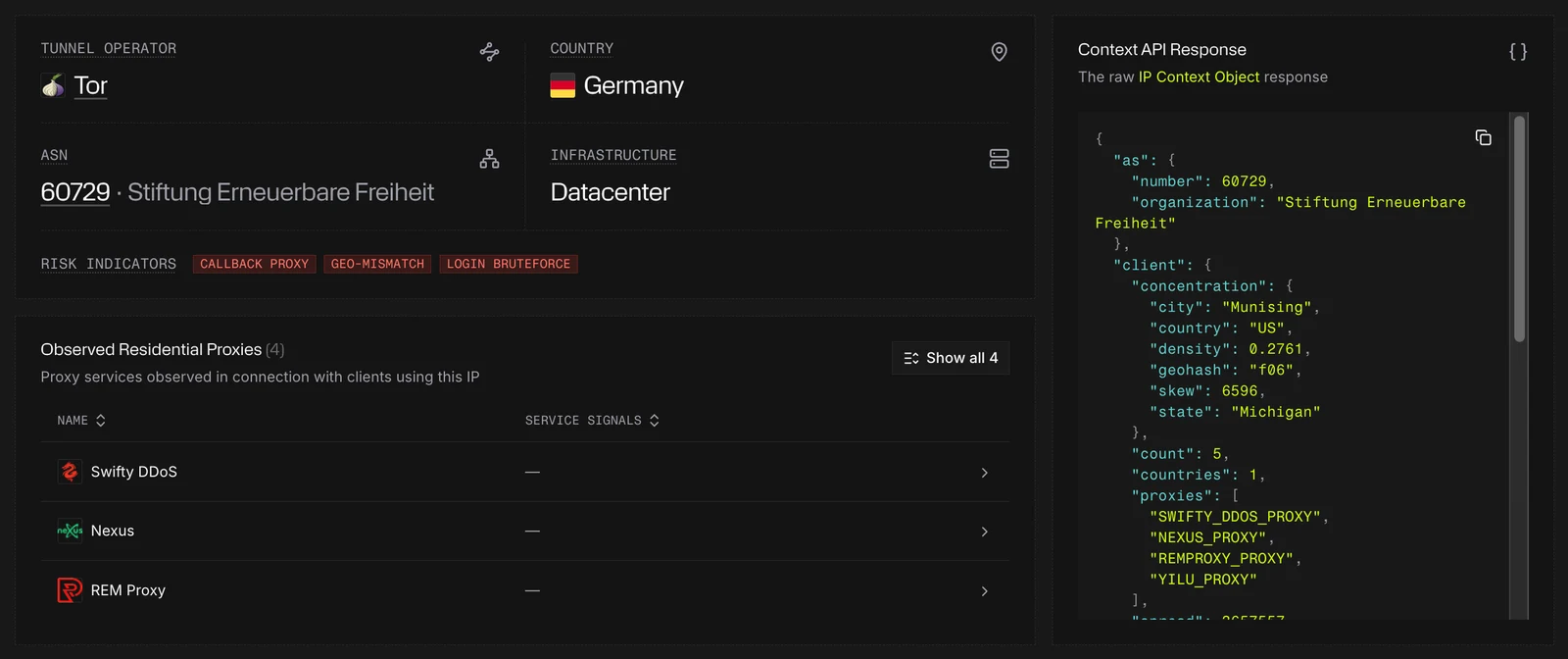
Task: Click "YILU_PROXY" in JSON response
Action: (x=1203, y=580)
